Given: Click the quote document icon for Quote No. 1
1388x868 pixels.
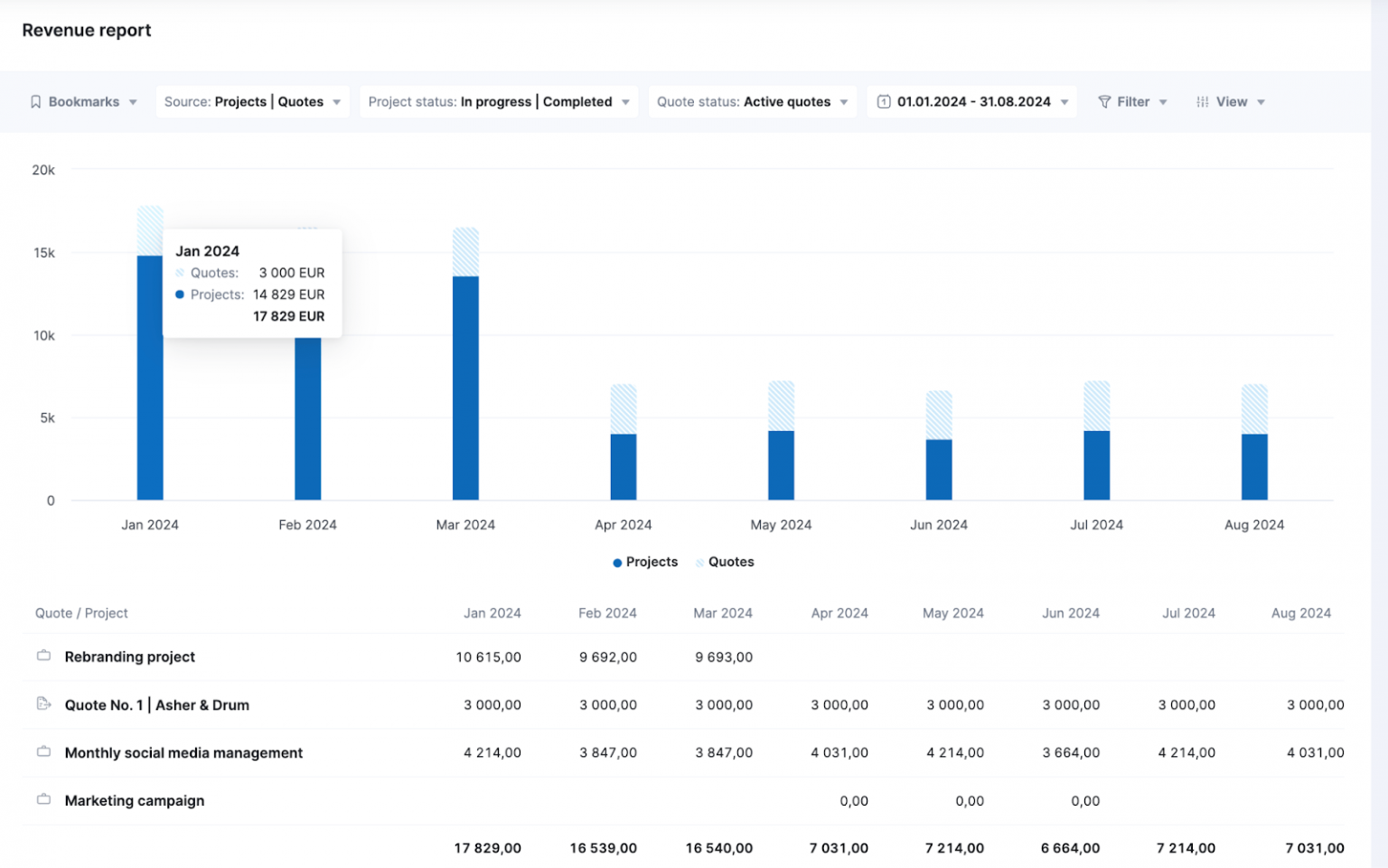Looking at the screenshot, I should click(x=43, y=705).
